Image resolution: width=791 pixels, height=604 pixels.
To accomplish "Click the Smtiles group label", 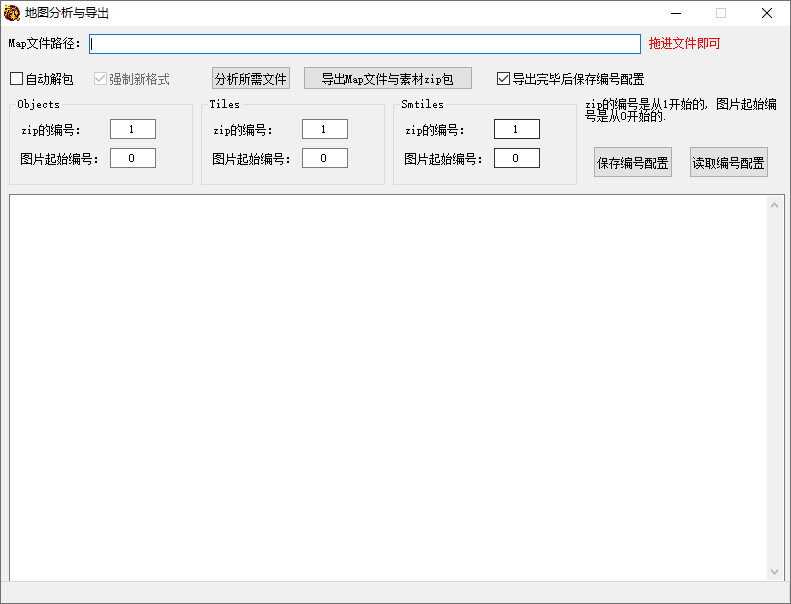I will point(422,104).
